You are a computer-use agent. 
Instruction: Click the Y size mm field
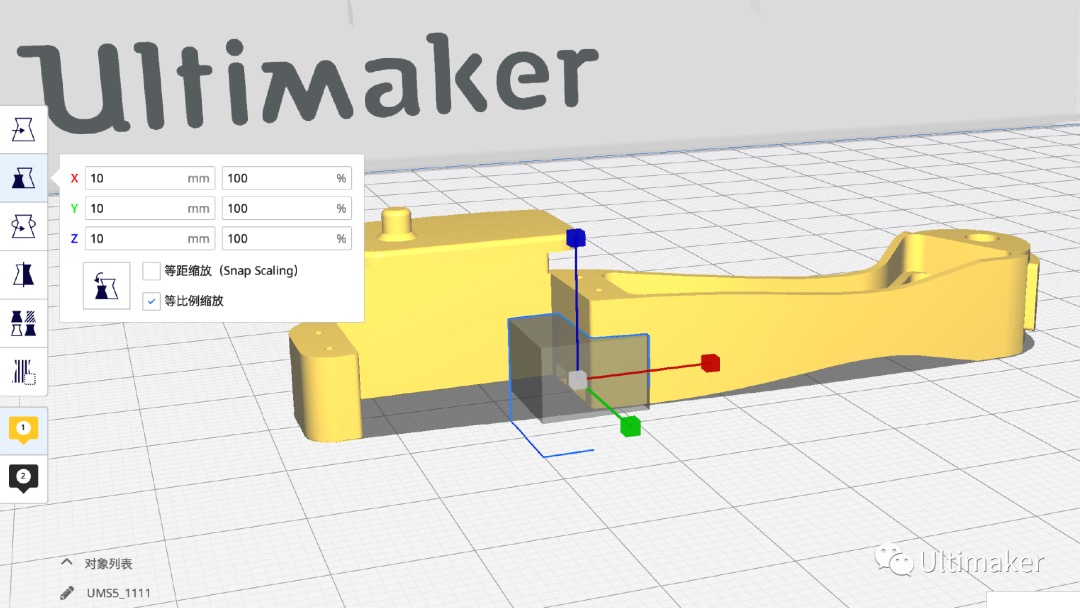pos(149,209)
